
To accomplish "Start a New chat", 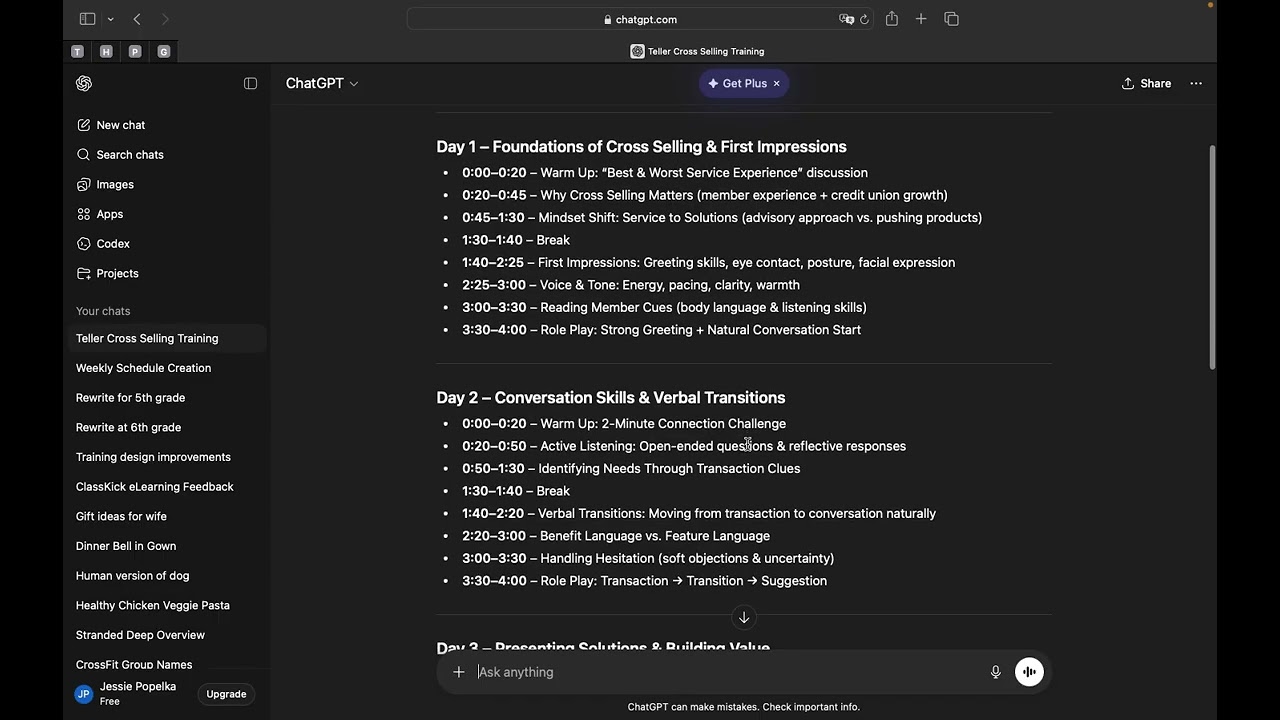I will pos(110,125).
